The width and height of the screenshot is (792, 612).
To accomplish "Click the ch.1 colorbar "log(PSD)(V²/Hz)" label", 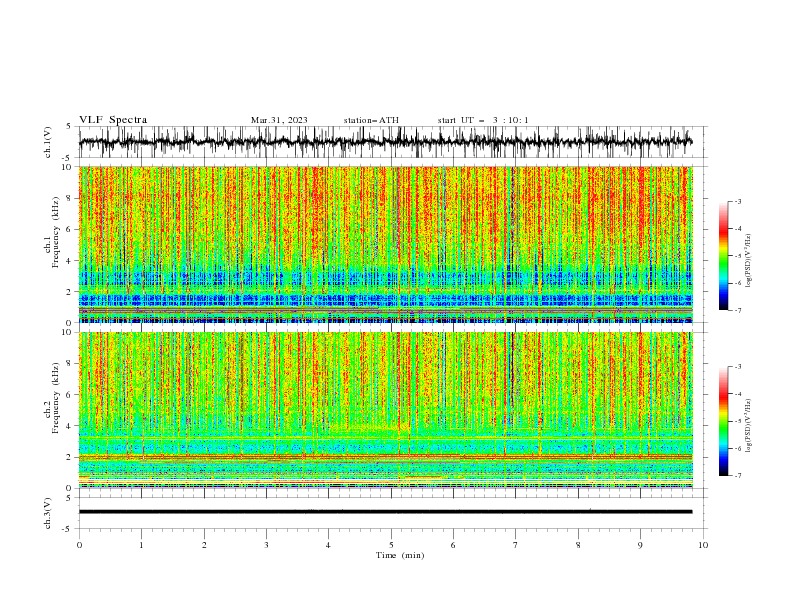I will pyautogui.click(x=748, y=261).
